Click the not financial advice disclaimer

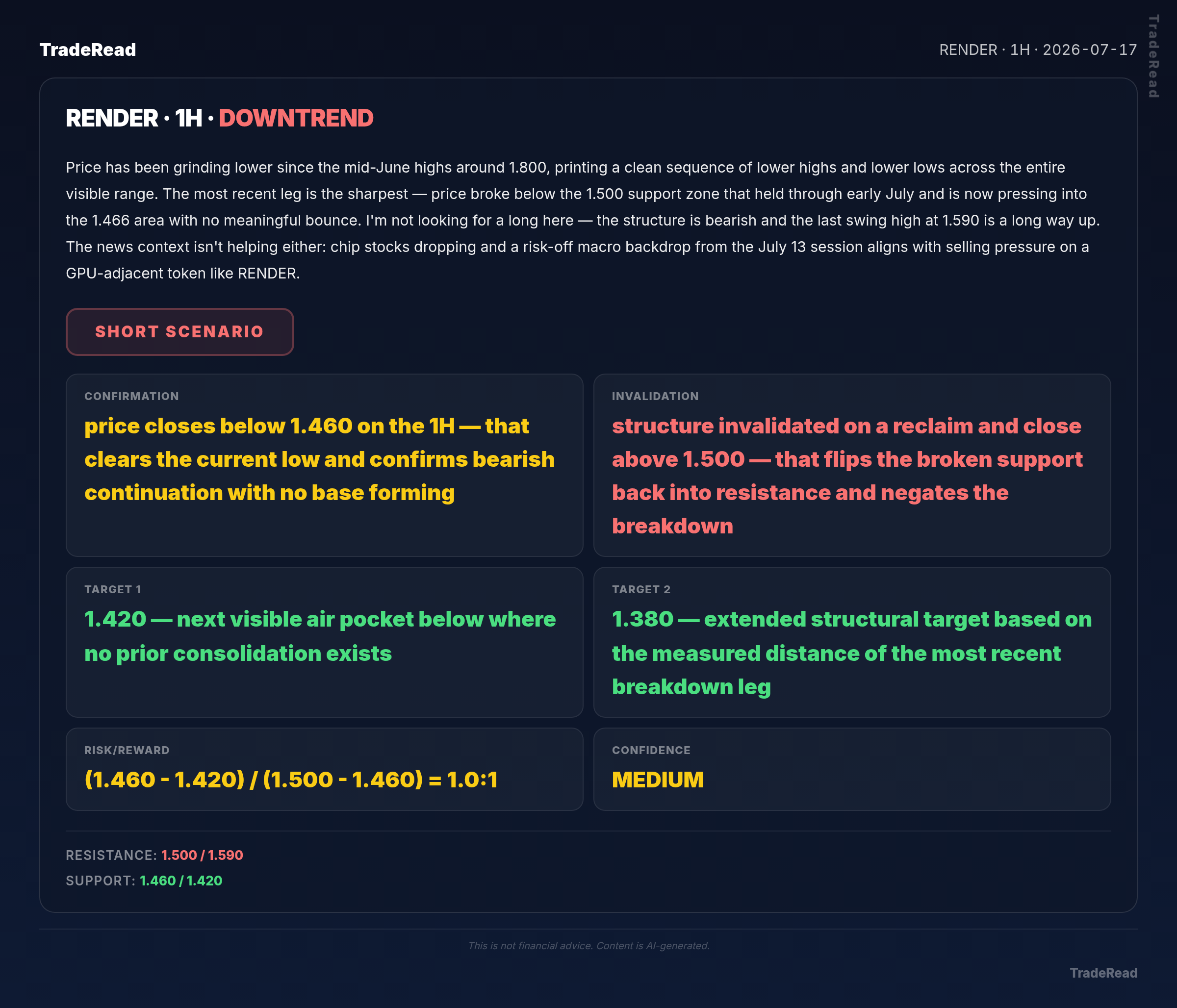pos(588,946)
